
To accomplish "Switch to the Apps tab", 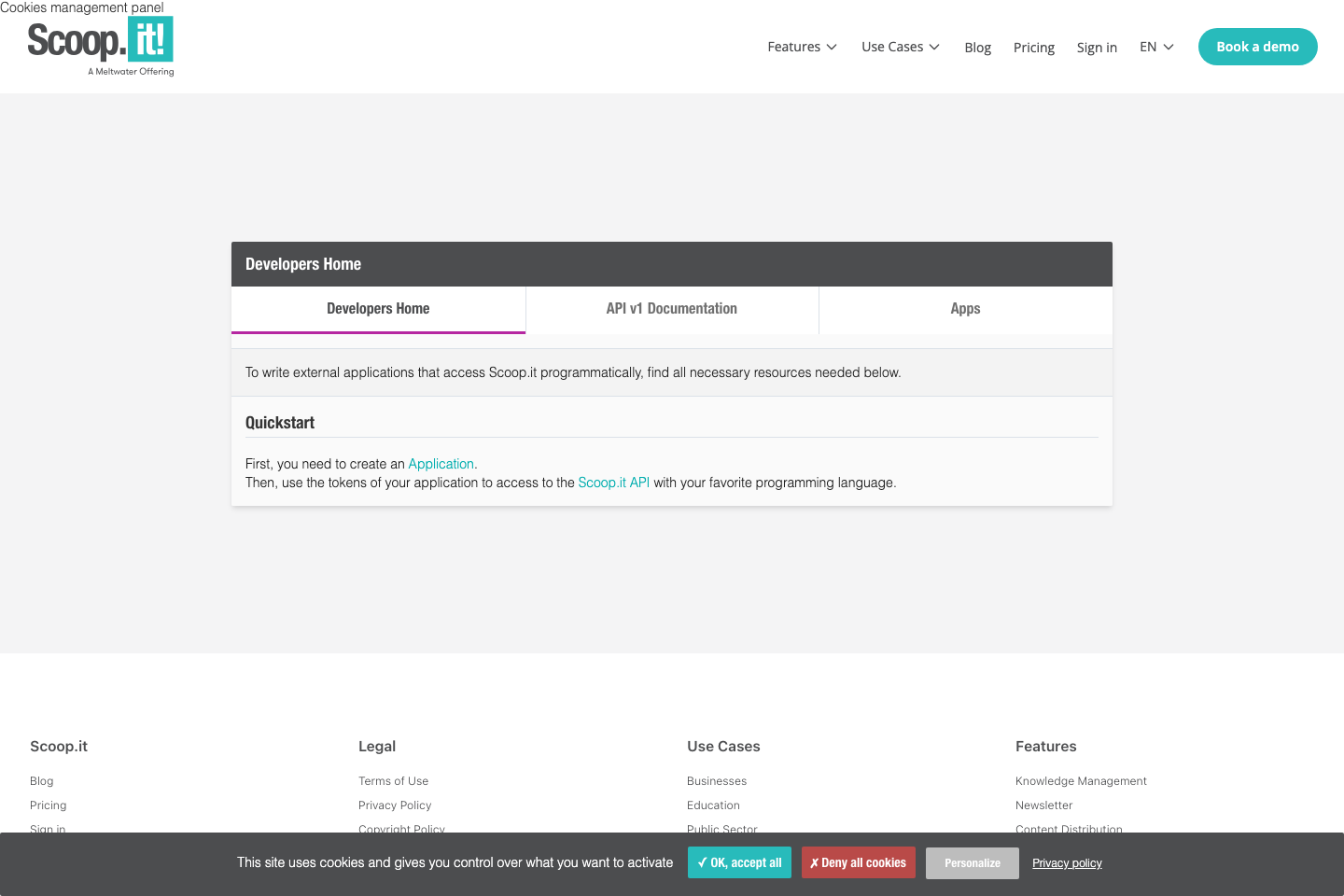I will pyautogui.click(x=965, y=308).
